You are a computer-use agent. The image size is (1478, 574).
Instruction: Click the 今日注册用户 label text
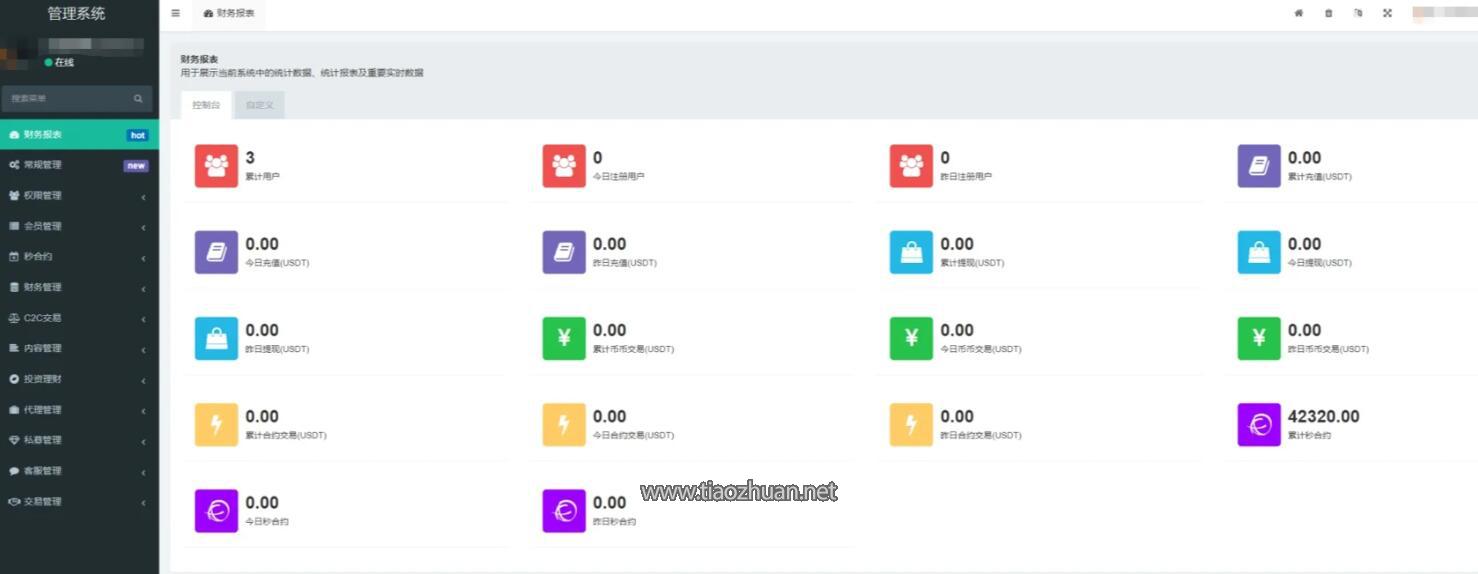[618, 177]
